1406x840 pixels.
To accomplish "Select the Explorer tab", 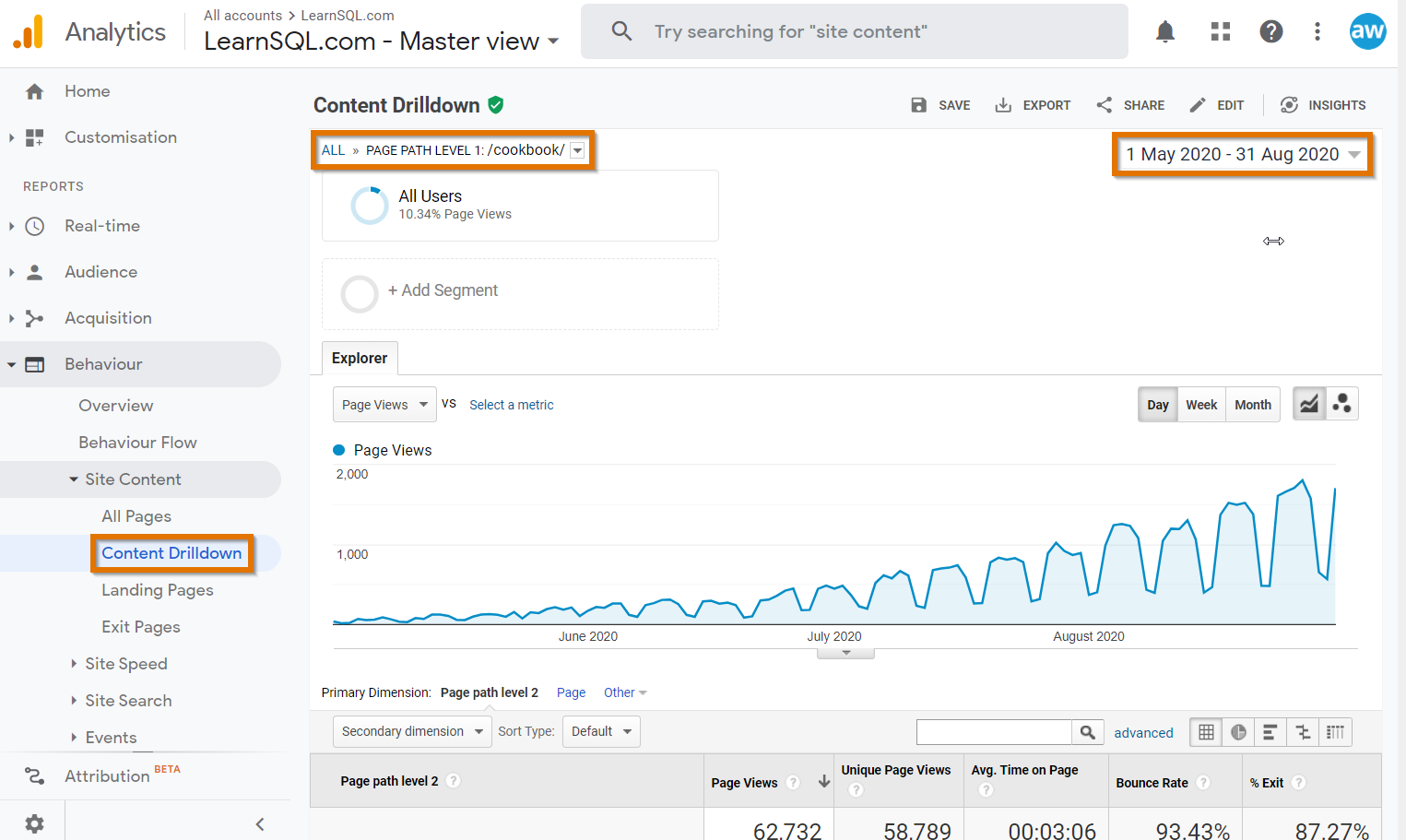I will click(360, 358).
